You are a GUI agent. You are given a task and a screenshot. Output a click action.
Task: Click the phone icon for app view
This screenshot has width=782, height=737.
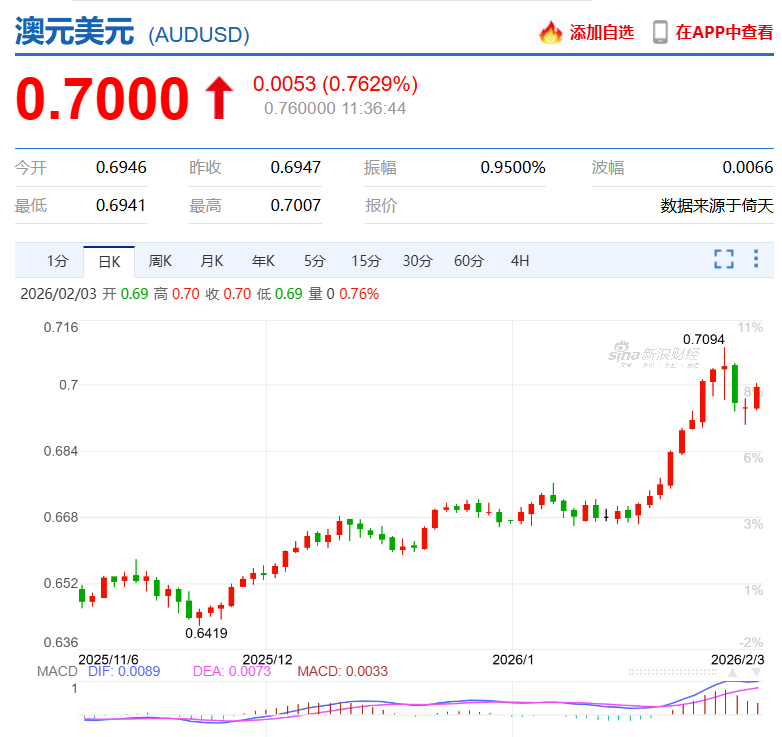point(660,32)
